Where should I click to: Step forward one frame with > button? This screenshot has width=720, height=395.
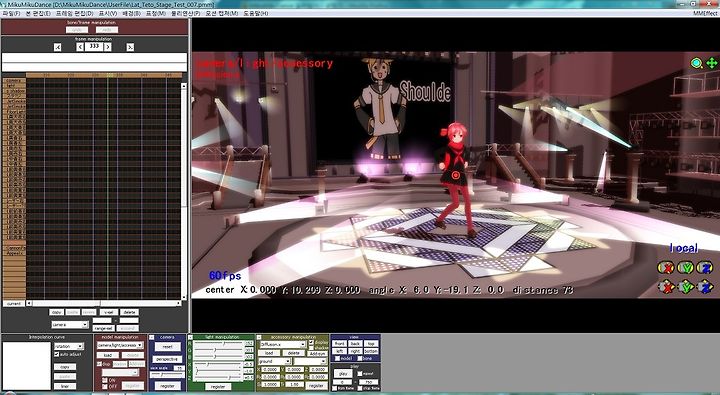coord(107,47)
